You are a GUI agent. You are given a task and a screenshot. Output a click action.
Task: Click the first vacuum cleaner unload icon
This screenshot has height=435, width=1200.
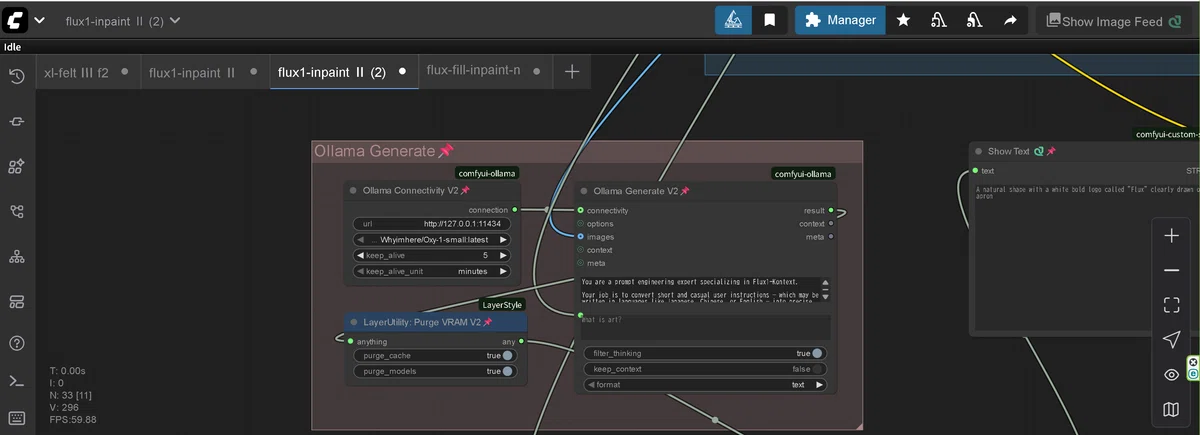(x=939, y=20)
